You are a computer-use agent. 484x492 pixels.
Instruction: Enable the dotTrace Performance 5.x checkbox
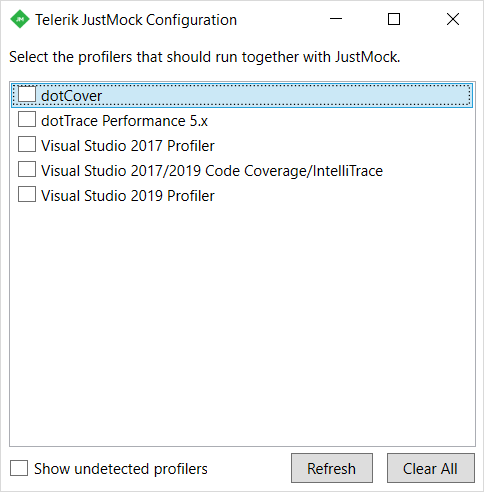(27, 119)
